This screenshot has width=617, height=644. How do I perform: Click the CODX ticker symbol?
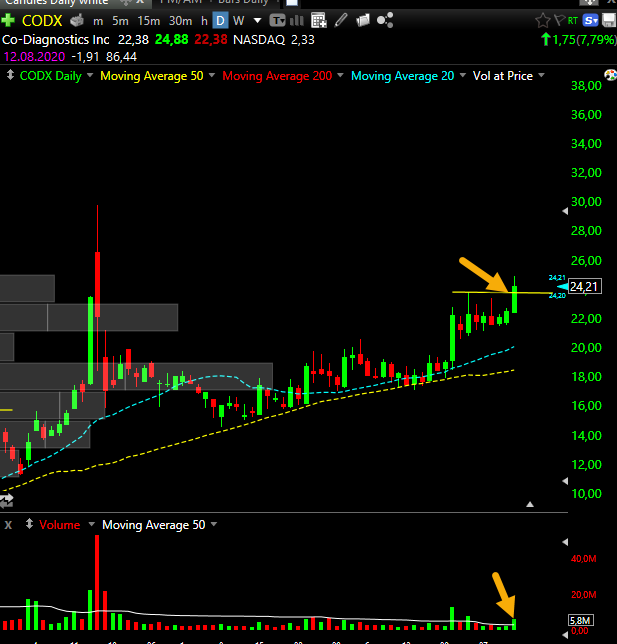(42, 21)
